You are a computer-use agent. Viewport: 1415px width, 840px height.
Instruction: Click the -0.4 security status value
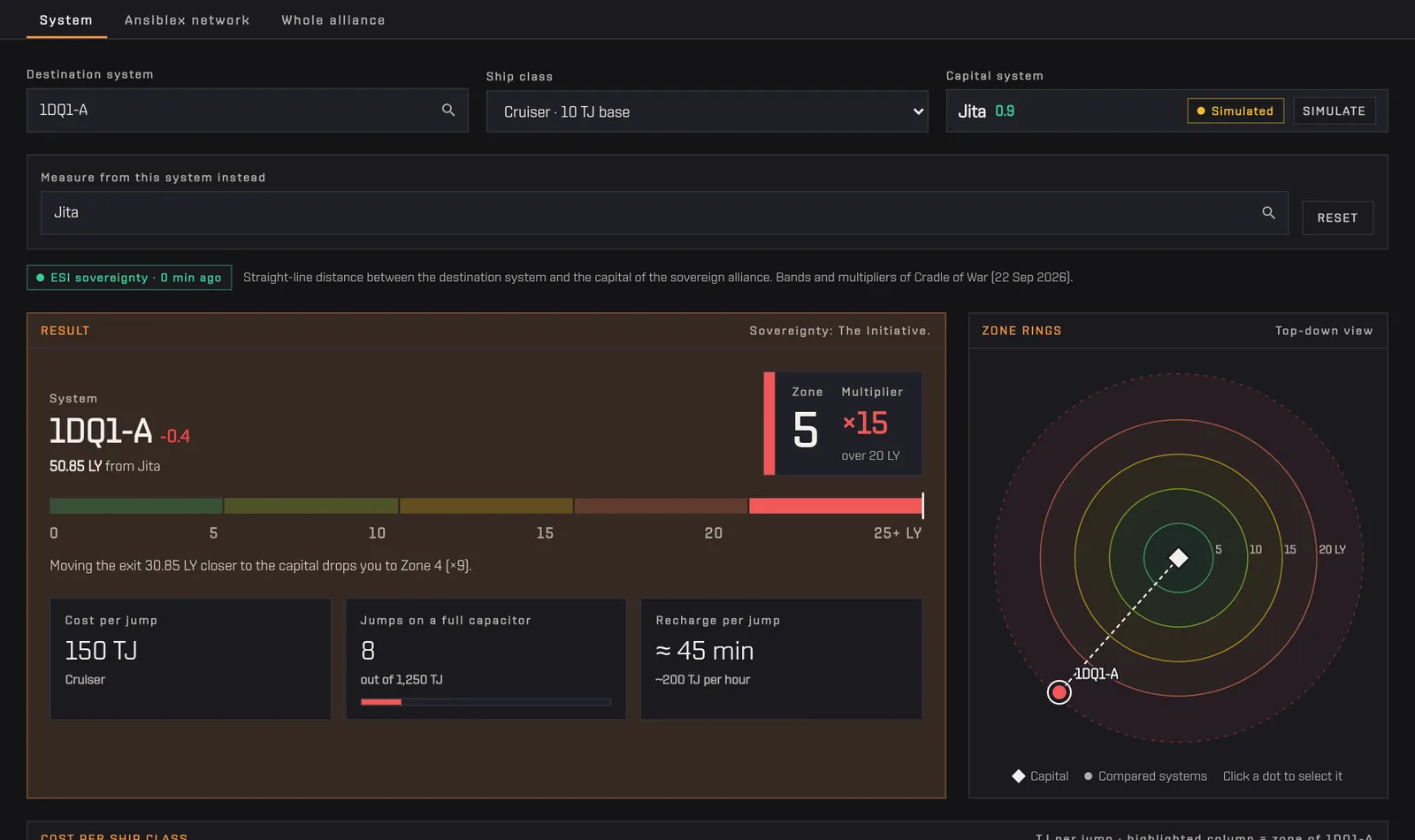(175, 436)
